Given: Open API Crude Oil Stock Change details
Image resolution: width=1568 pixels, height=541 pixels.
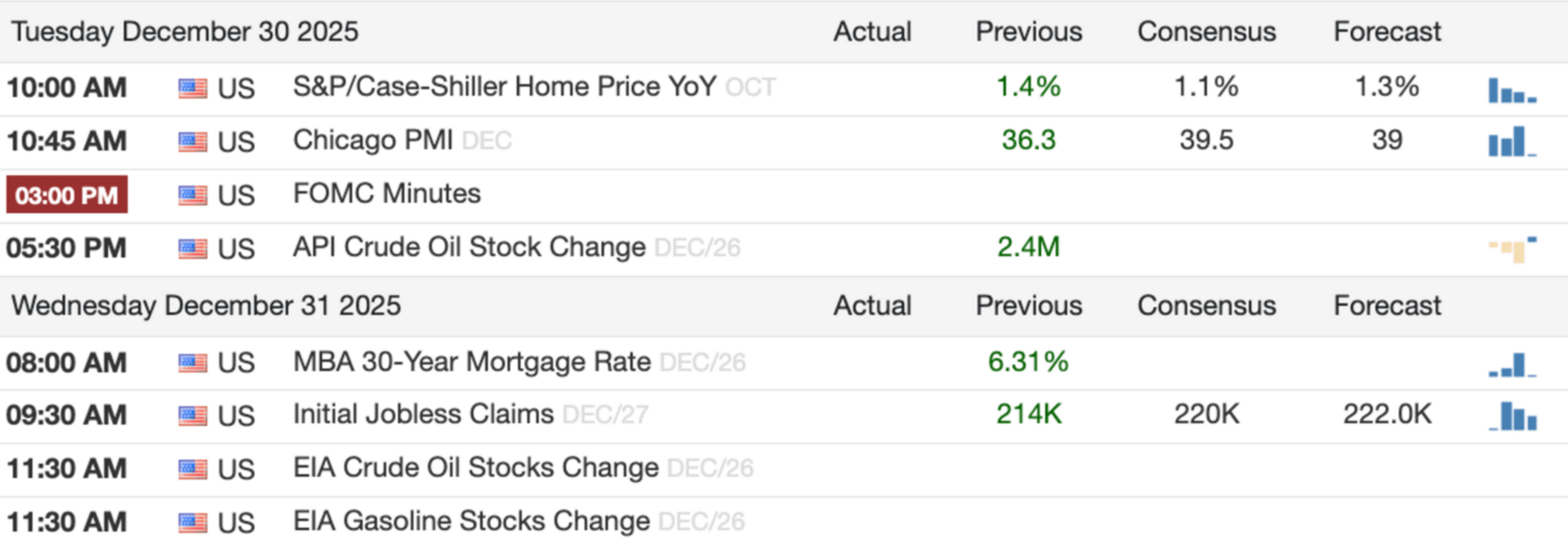Looking at the screenshot, I should pyautogui.click(x=470, y=247).
